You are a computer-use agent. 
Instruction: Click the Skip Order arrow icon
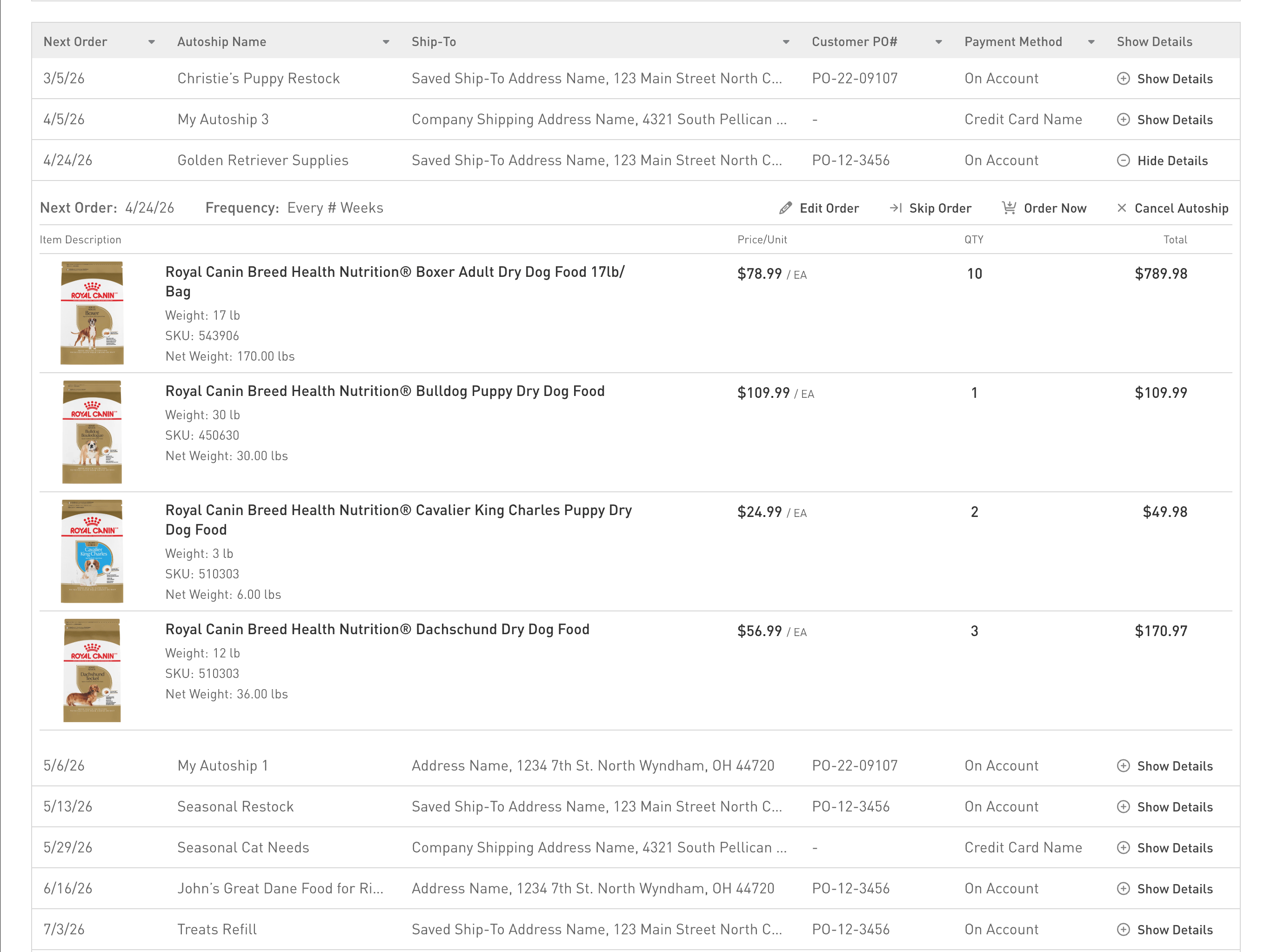[x=896, y=208]
